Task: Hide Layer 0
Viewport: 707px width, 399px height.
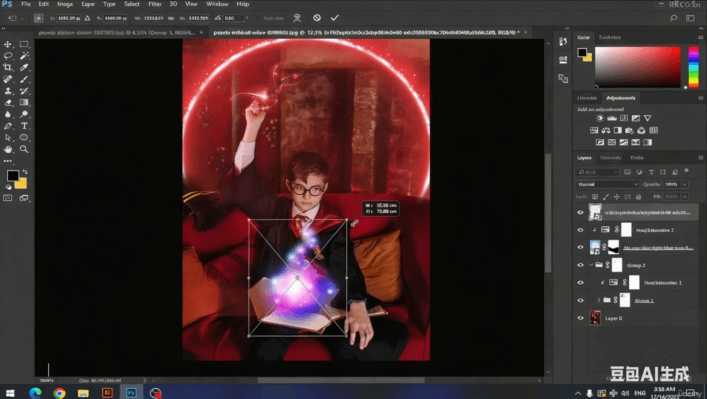Action: click(580, 318)
